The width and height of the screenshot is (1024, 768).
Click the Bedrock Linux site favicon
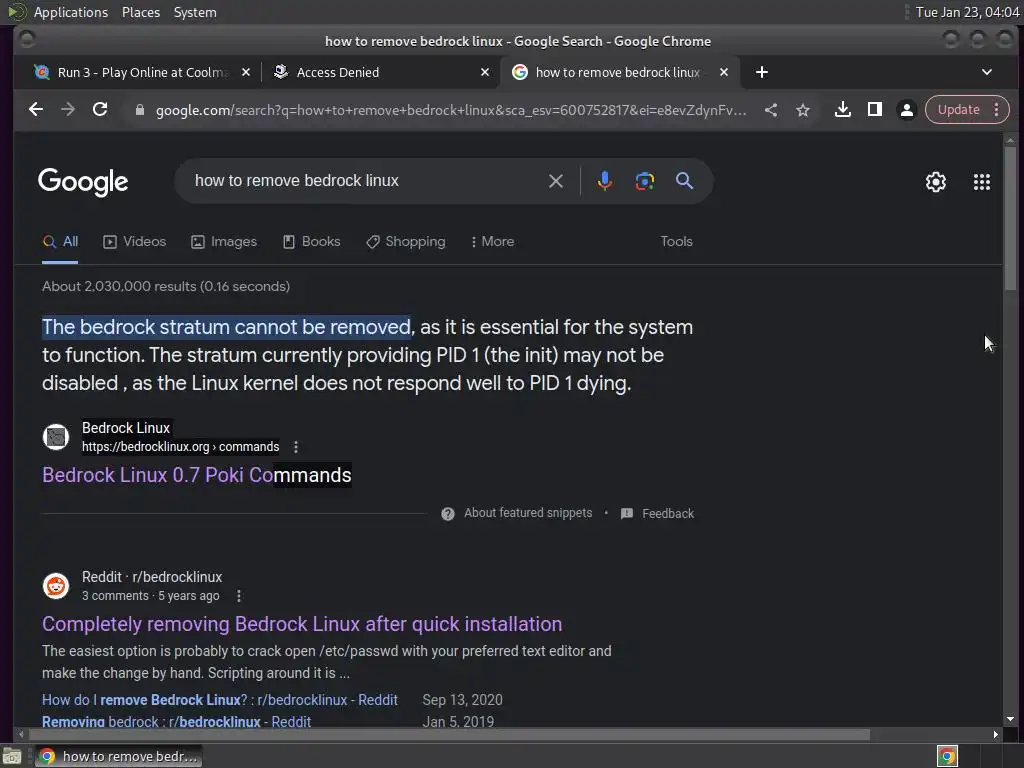pos(56,437)
